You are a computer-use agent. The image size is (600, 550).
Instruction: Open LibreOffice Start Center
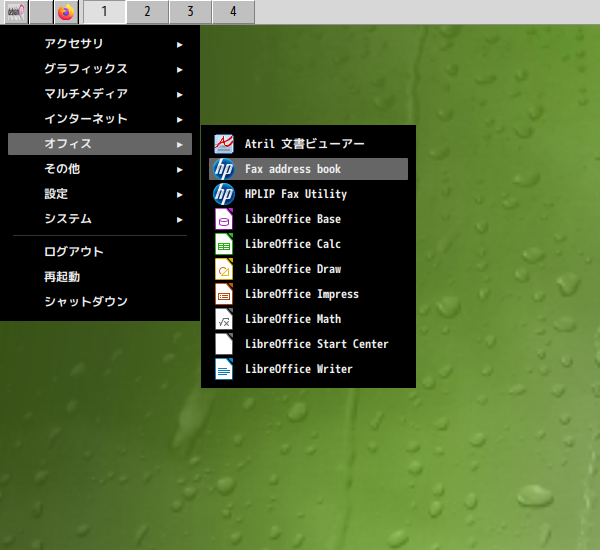tap(308, 344)
